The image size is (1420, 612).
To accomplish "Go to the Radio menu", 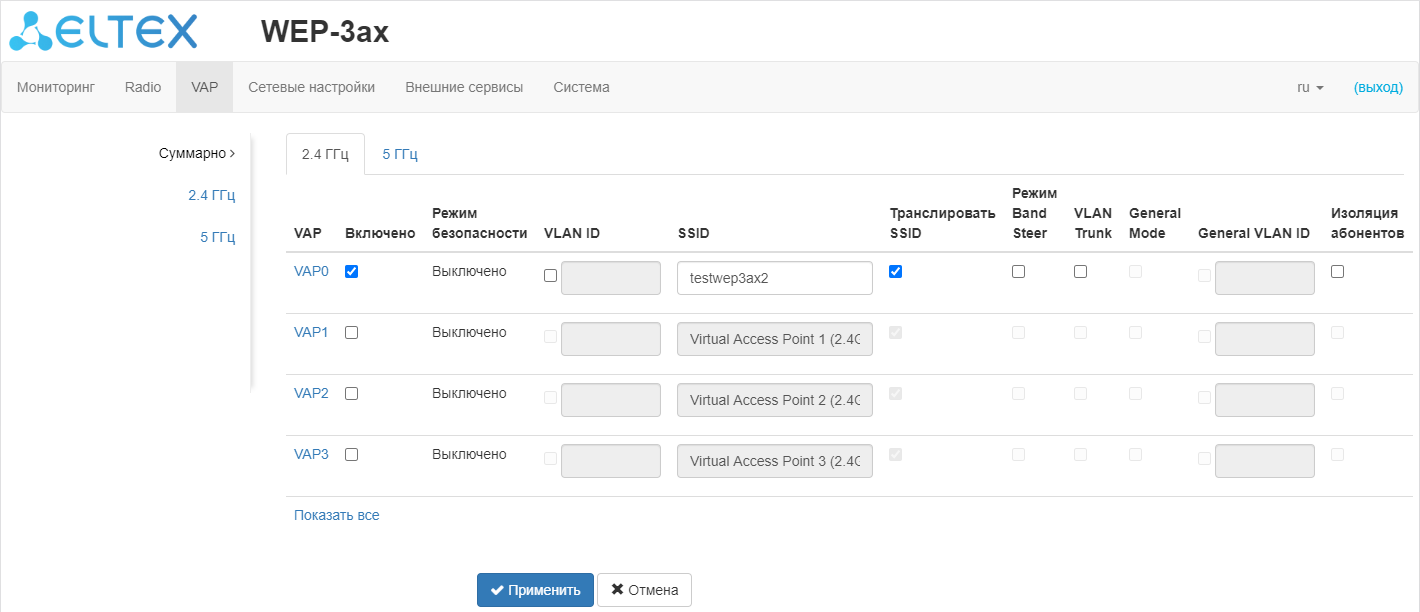I will click(x=143, y=88).
